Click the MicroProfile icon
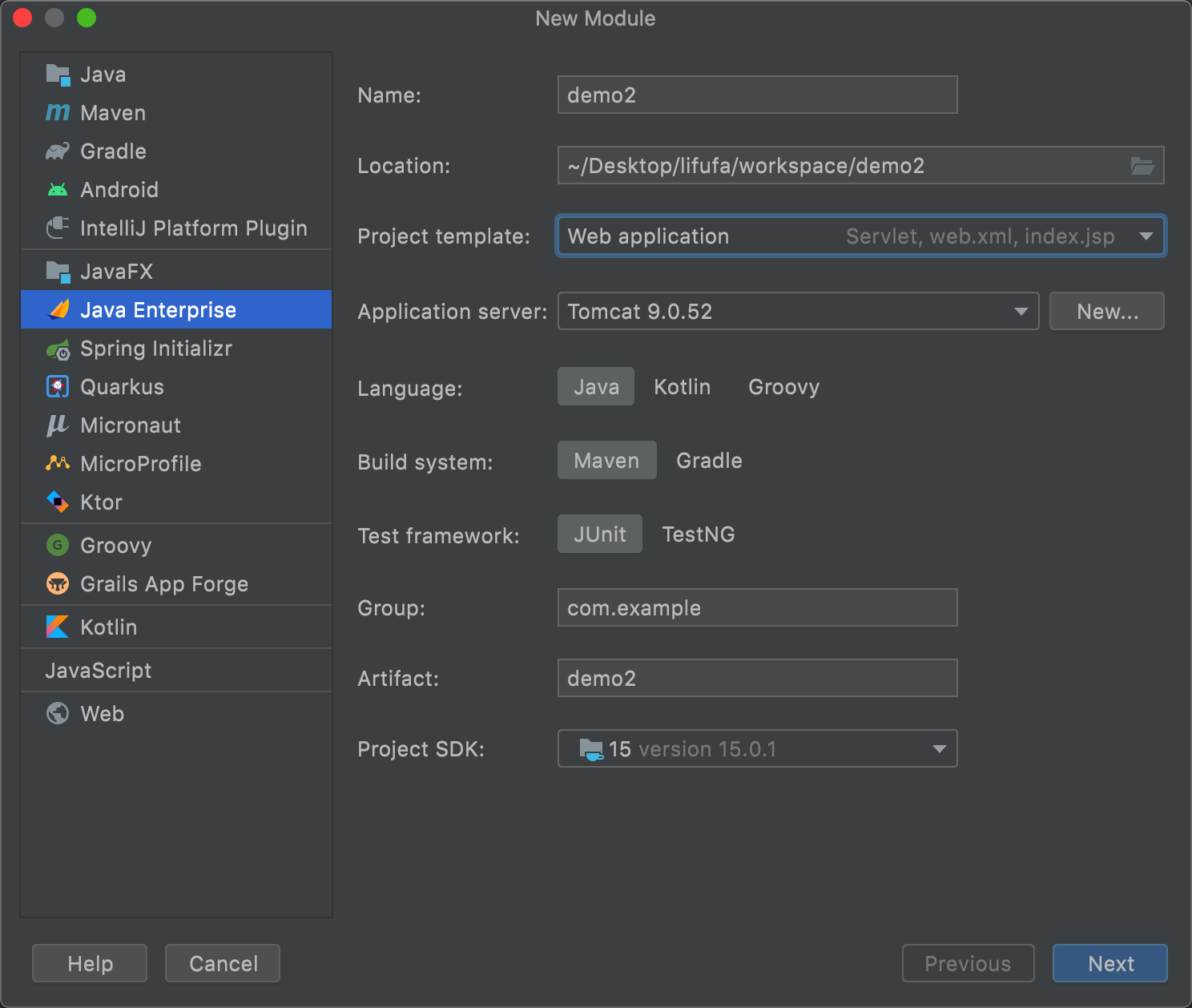Viewport: 1192px width, 1008px height. 58,463
